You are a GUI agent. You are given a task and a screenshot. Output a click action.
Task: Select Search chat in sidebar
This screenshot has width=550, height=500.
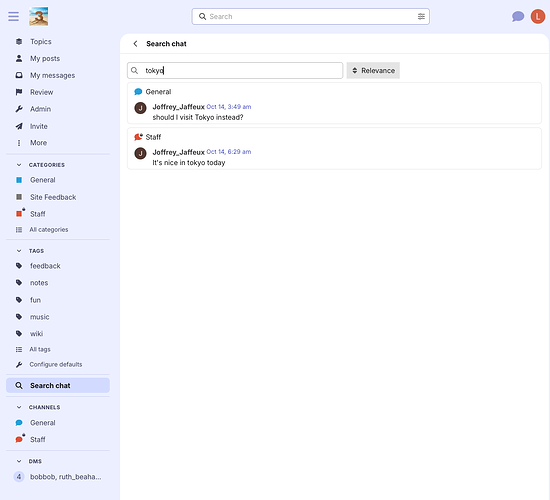pos(58,386)
